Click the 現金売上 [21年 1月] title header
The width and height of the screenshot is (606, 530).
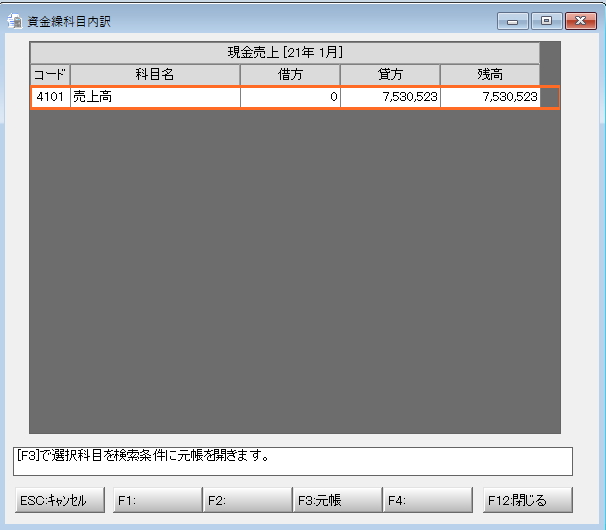(285, 53)
